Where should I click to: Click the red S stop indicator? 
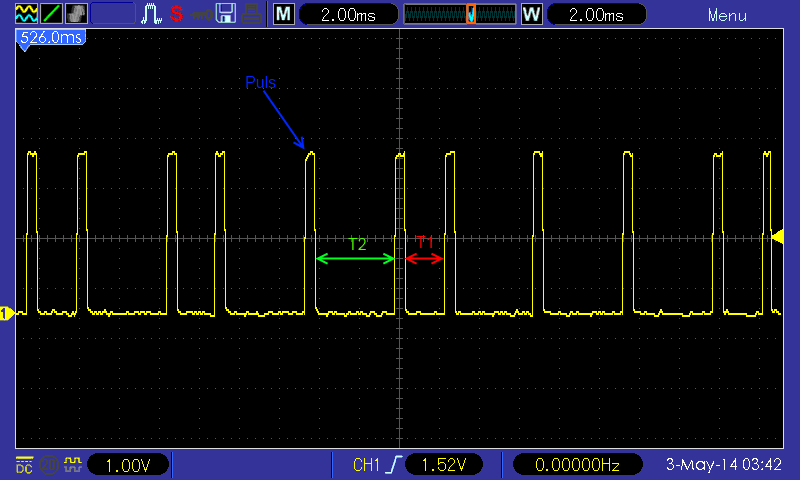pyautogui.click(x=176, y=14)
